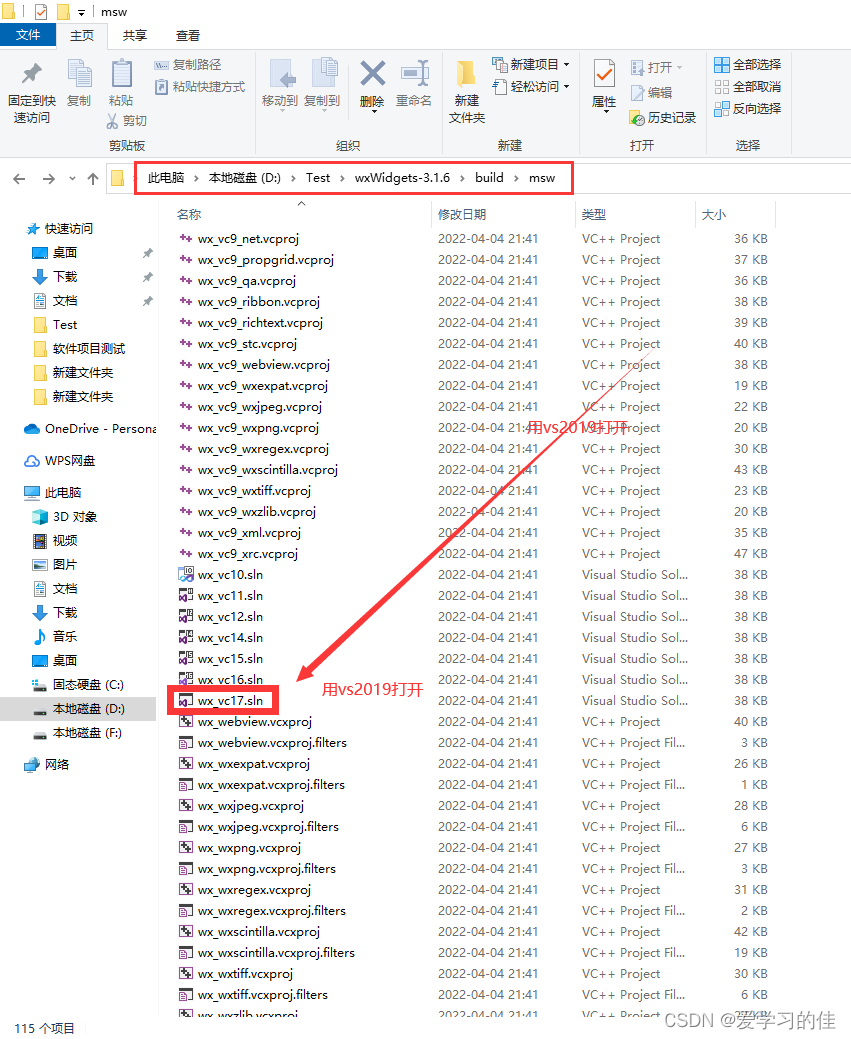851x1039 pixels.
Task: Select file wx_vc12.sln
Action: (x=230, y=617)
